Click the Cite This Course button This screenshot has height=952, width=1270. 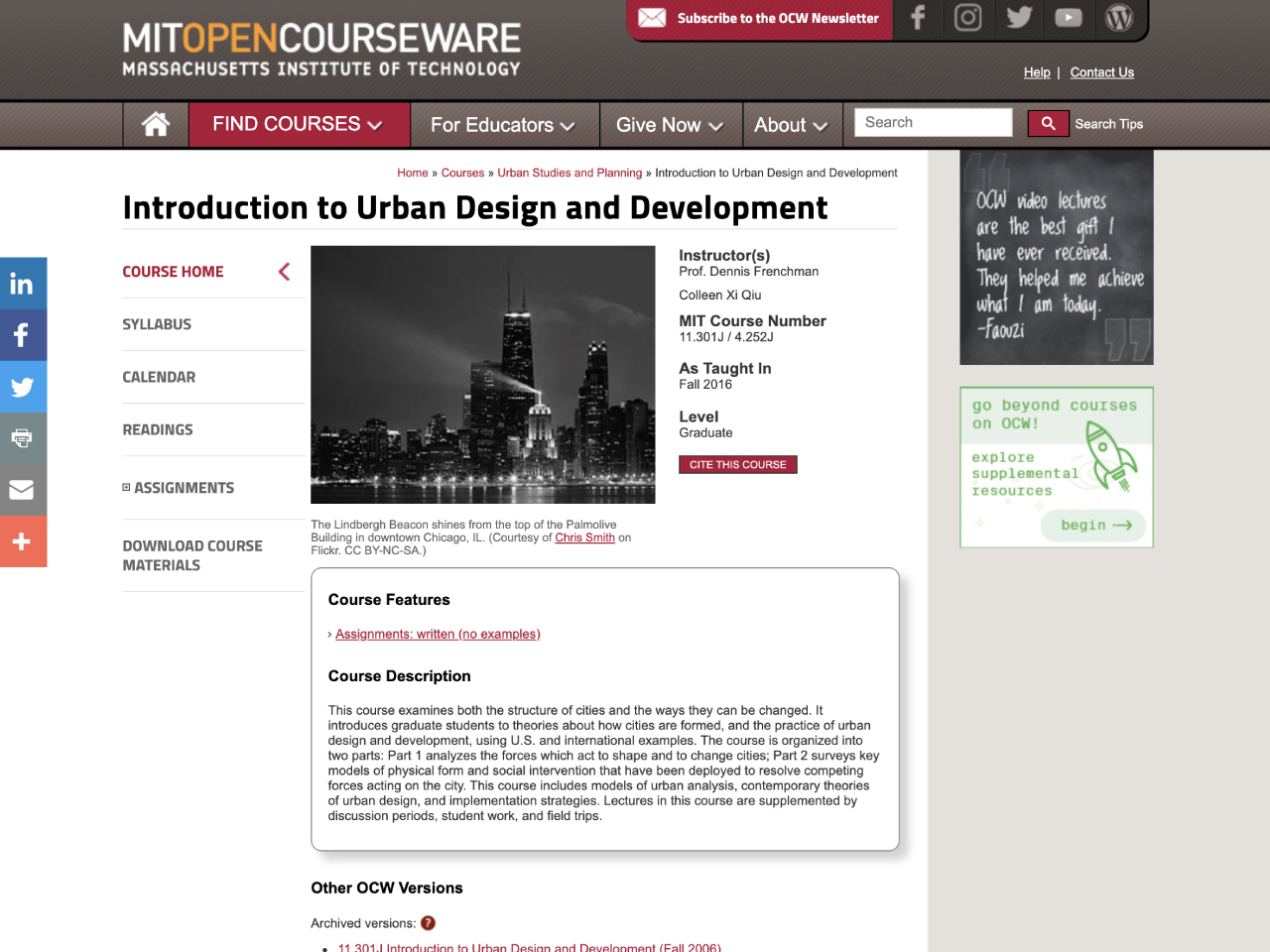[738, 464]
